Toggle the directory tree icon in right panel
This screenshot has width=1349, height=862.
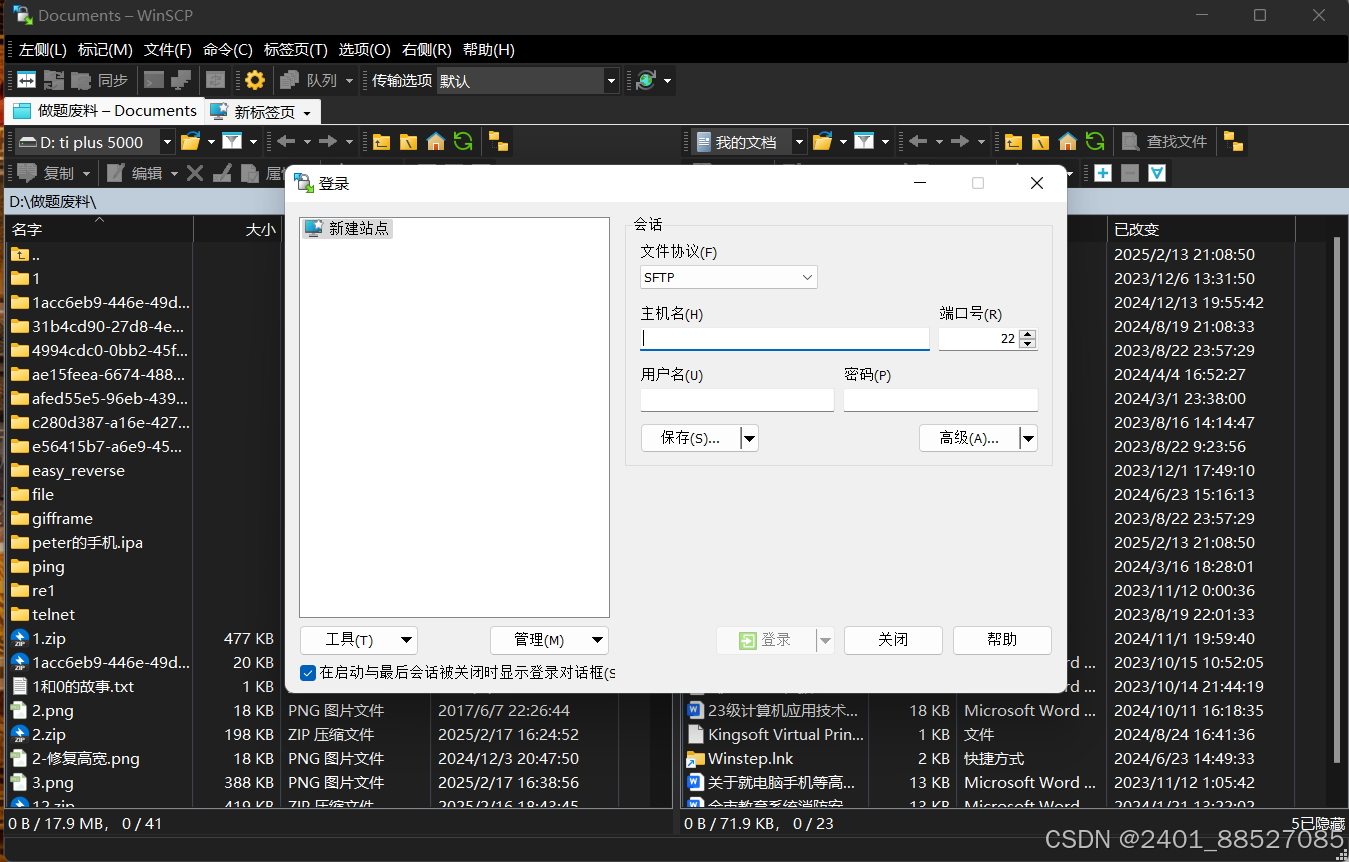1234,142
